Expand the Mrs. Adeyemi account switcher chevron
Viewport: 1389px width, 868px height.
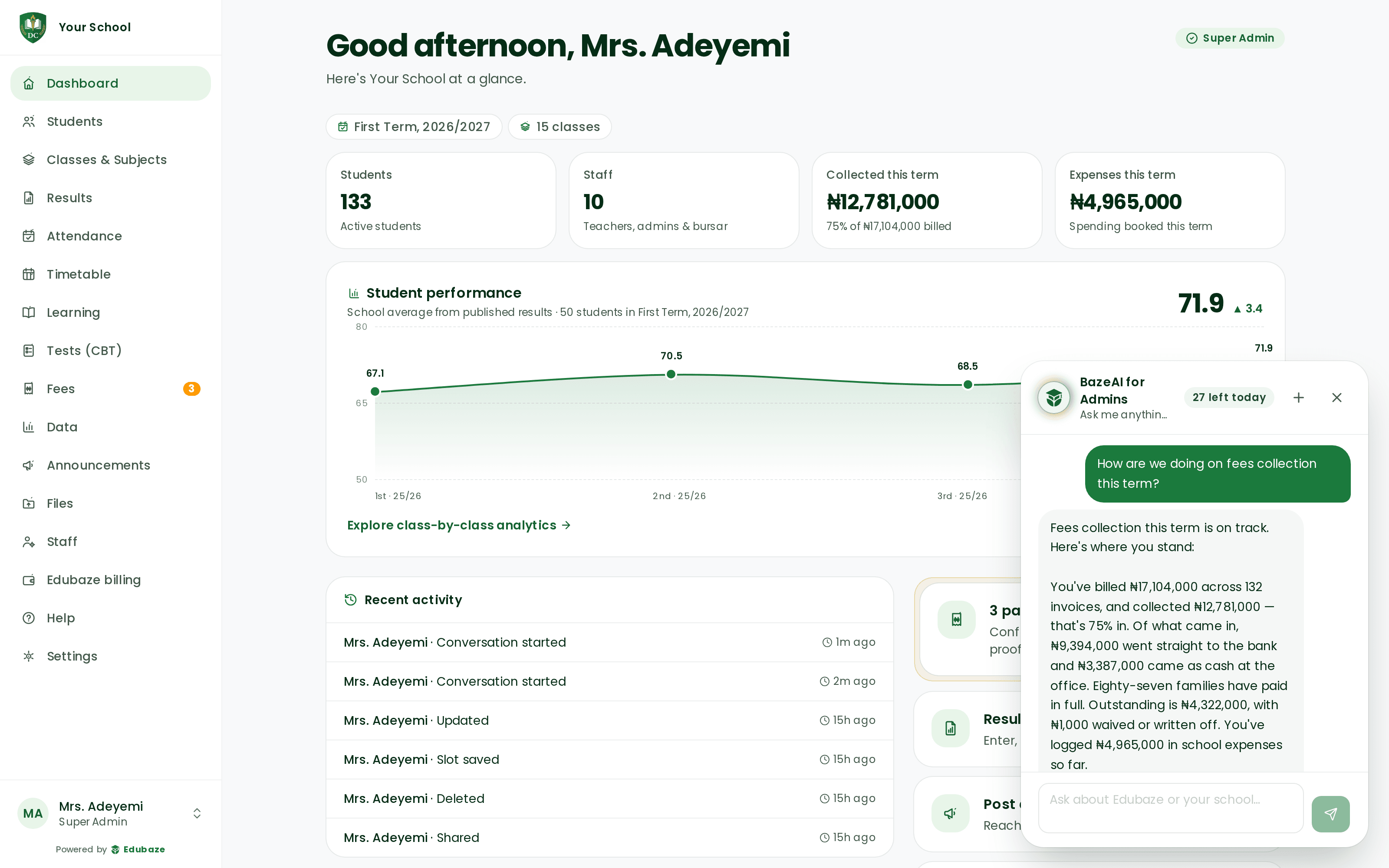coord(197,813)
